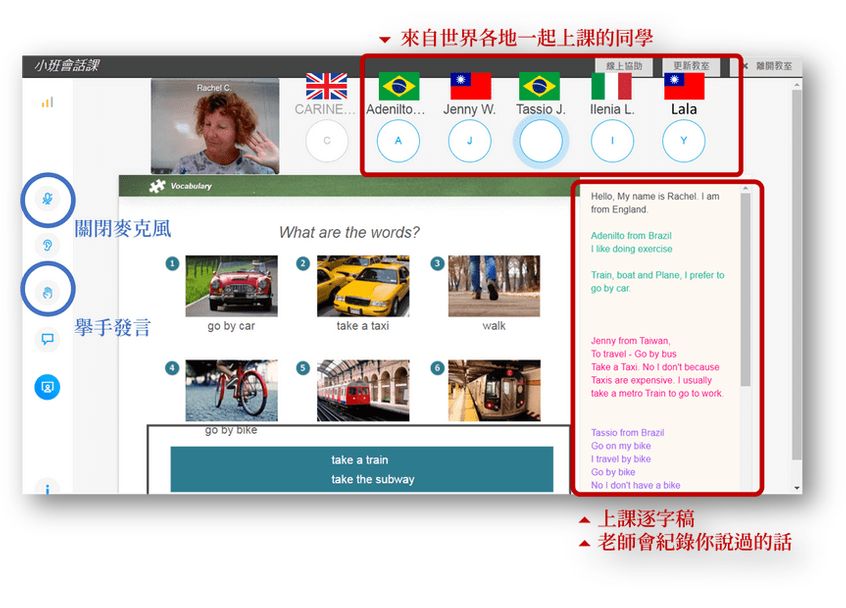Click the blue participant view icon
Image resolution: width=846 pixels, height=608 pixels.
coord(47,386)
